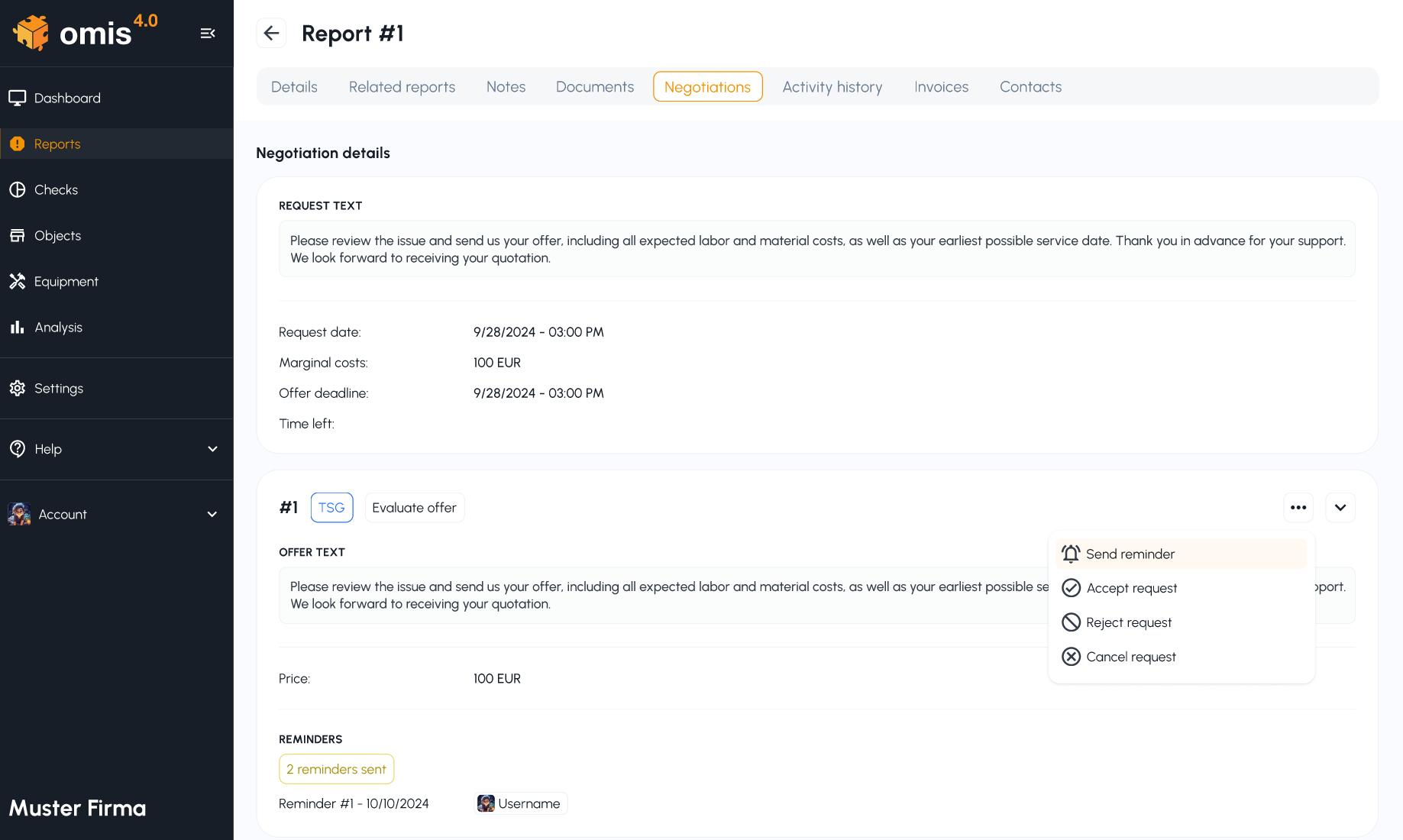1403x840 pixels.
Task: Expand the Help menu chevron
Action: click(x=212, y=449)
